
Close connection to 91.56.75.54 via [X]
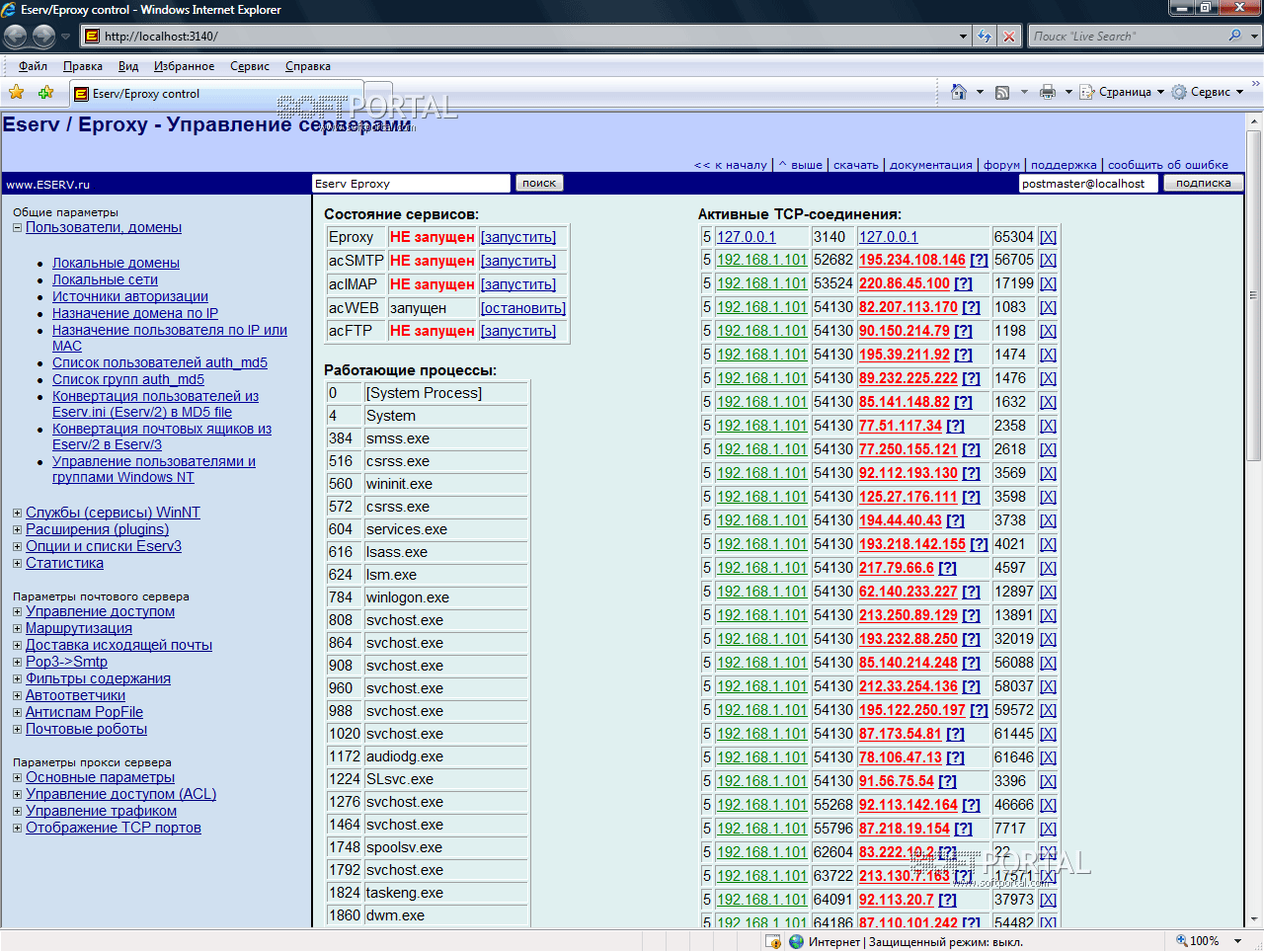pyautogui.click(x=1048, y=781)
